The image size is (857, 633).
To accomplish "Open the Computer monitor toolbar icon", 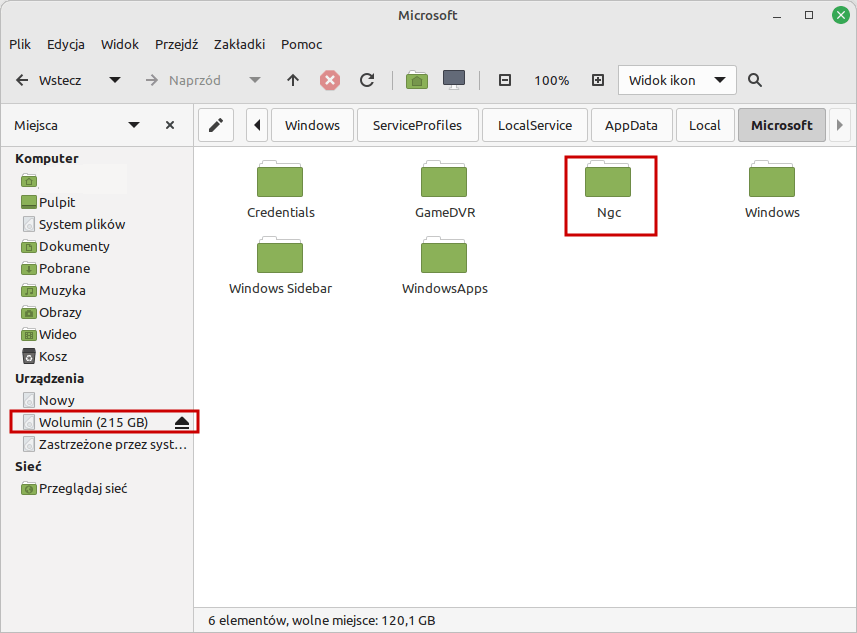I will click(454, 80).
